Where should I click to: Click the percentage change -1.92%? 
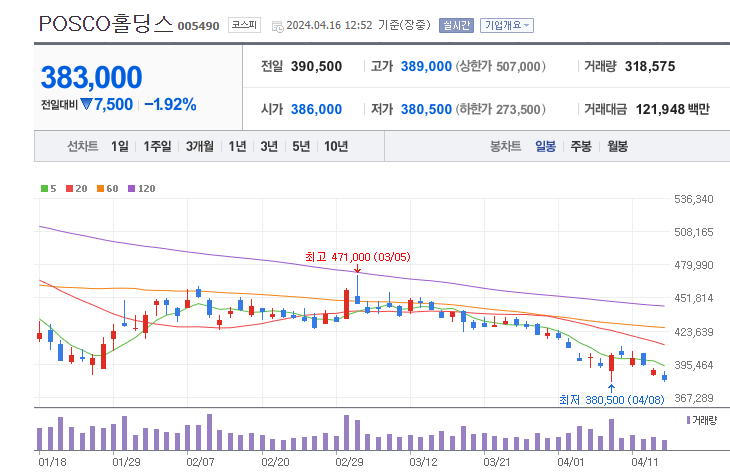tap(170, 105)
